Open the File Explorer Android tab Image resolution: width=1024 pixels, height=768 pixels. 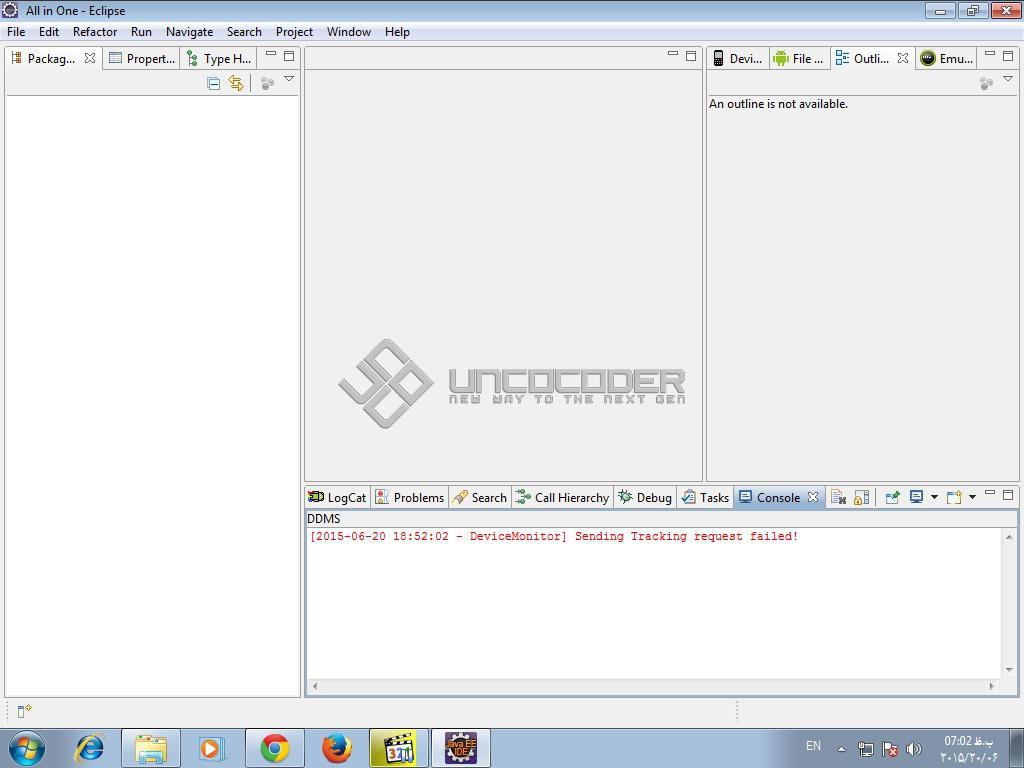(798, 59)
